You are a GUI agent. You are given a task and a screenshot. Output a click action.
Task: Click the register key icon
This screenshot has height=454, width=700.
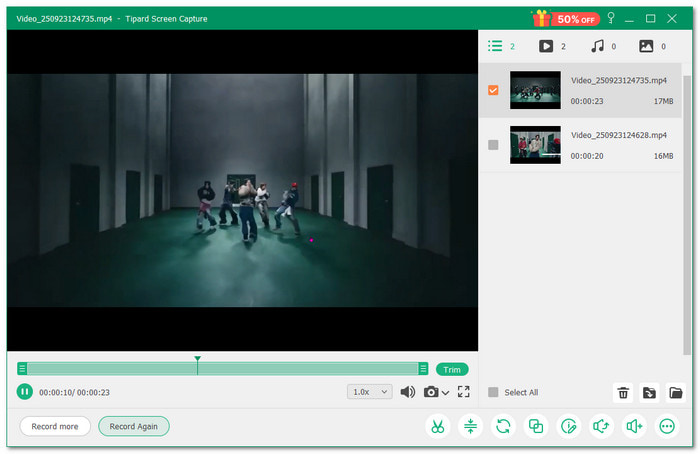(611, 18)
